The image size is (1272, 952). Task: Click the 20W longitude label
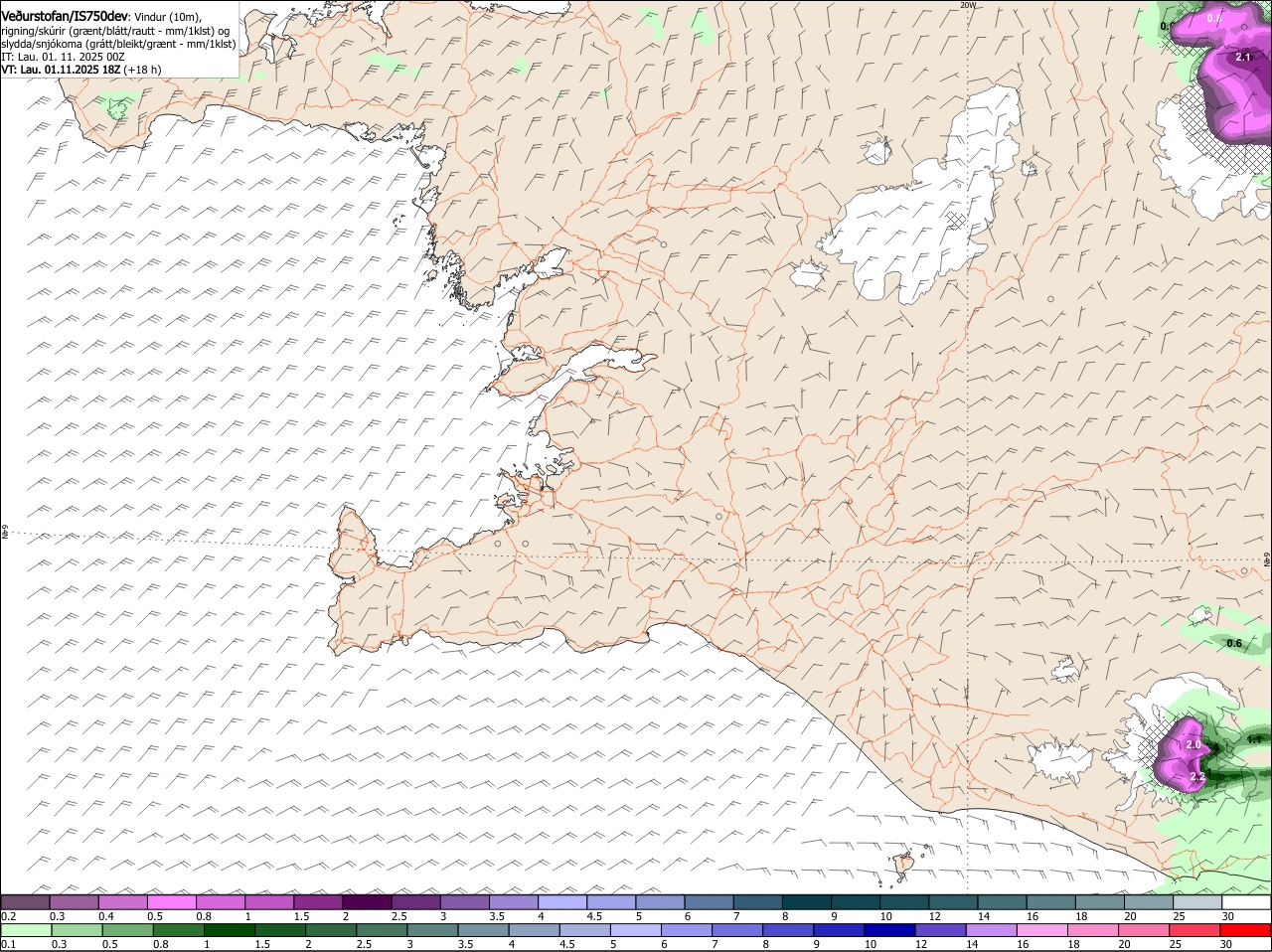point(968,5)
